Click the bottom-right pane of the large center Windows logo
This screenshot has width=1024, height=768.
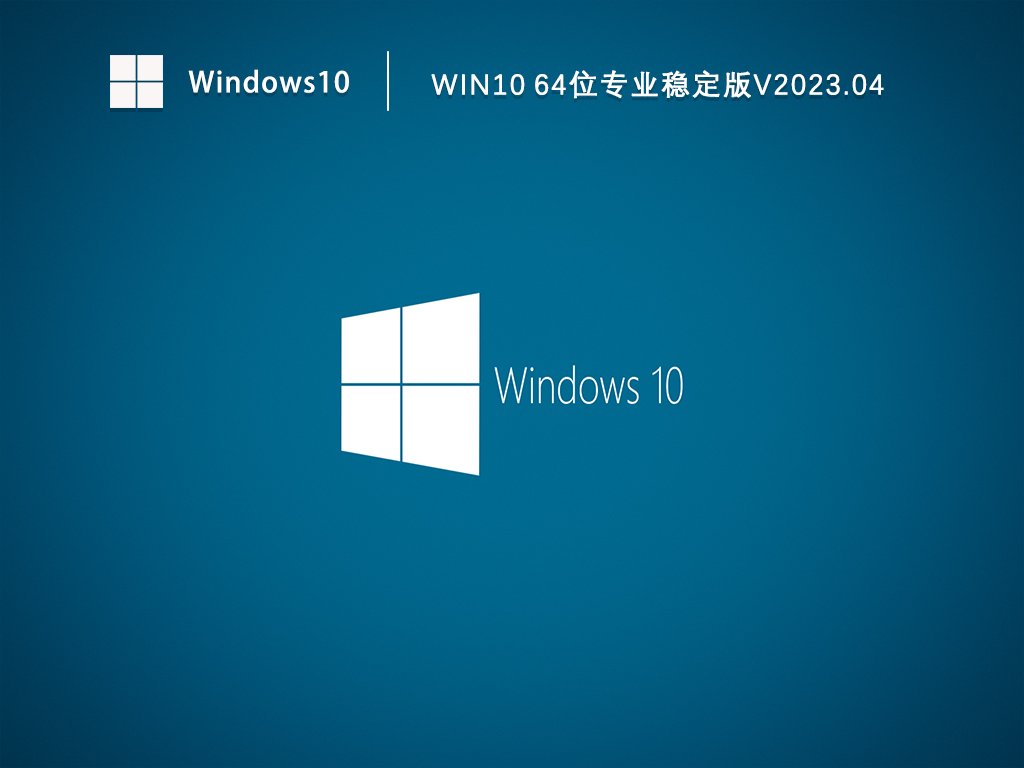pyautogui.click(x=441, y=428)
